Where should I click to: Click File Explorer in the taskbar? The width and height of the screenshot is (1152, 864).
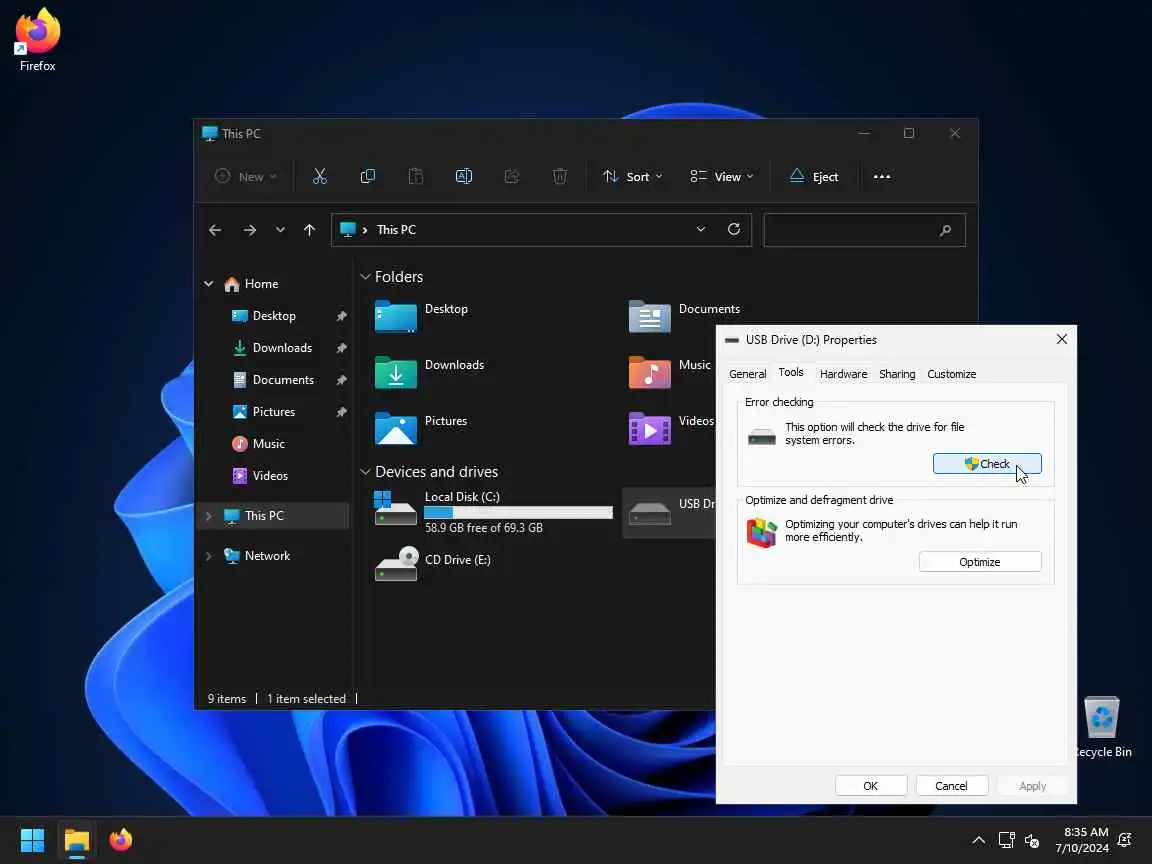[76, 840]
